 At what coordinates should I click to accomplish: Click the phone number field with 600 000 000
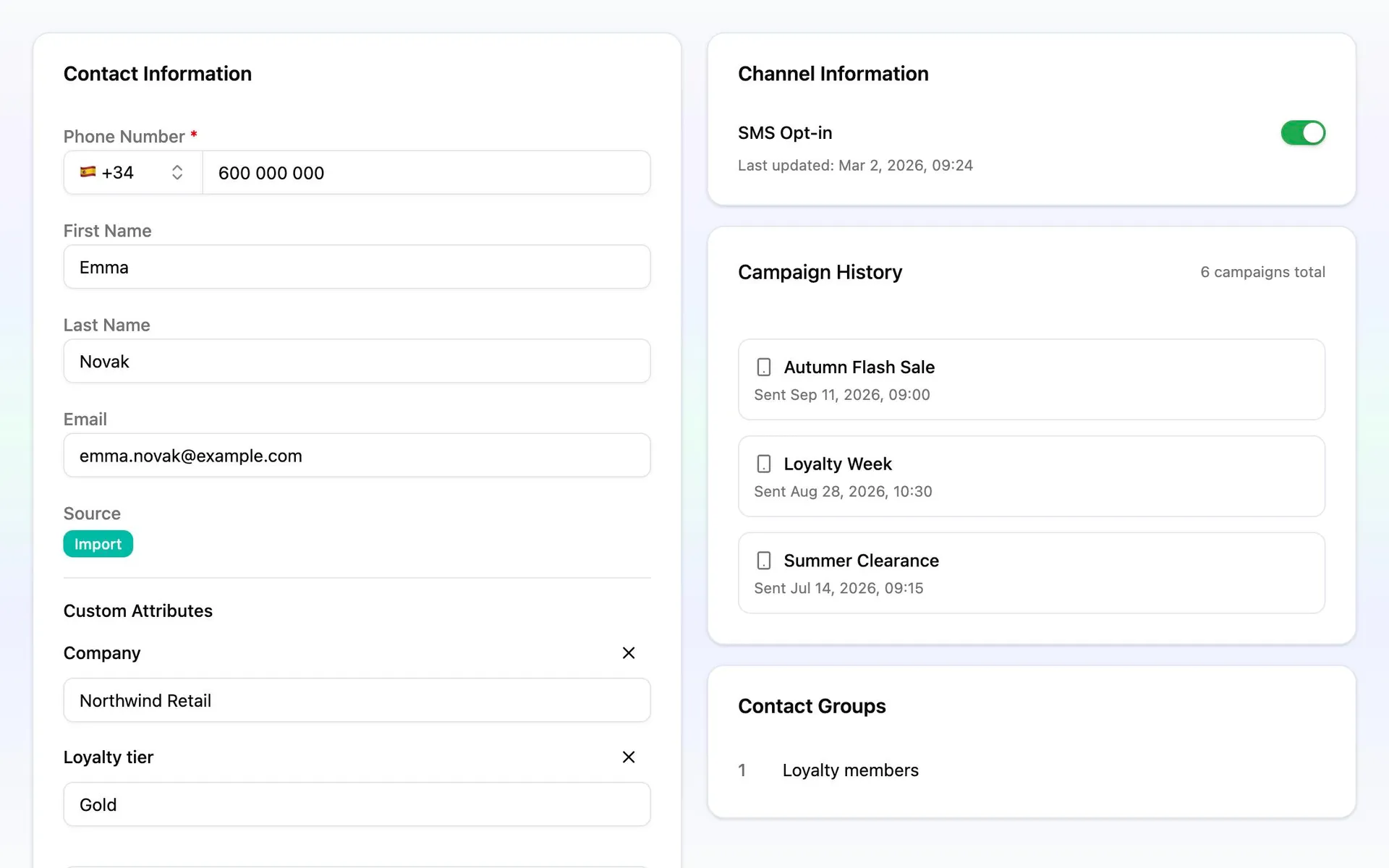coord(426,173)
